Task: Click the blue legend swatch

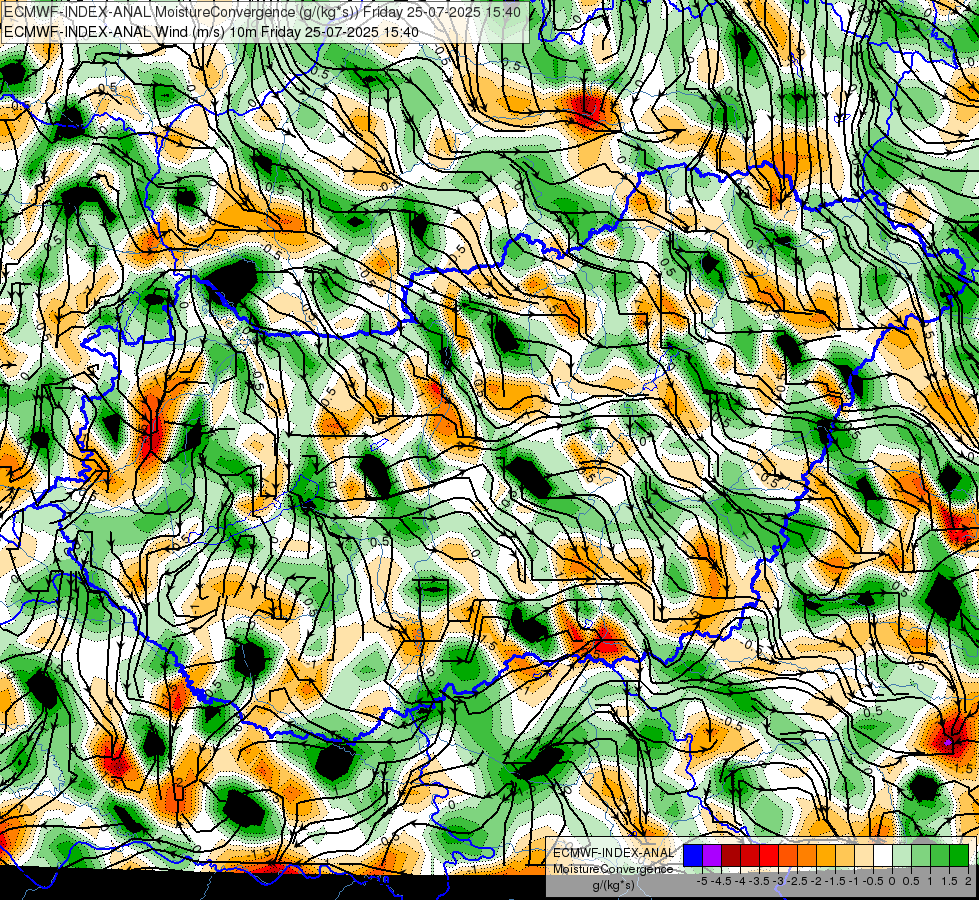Action: 693,855
